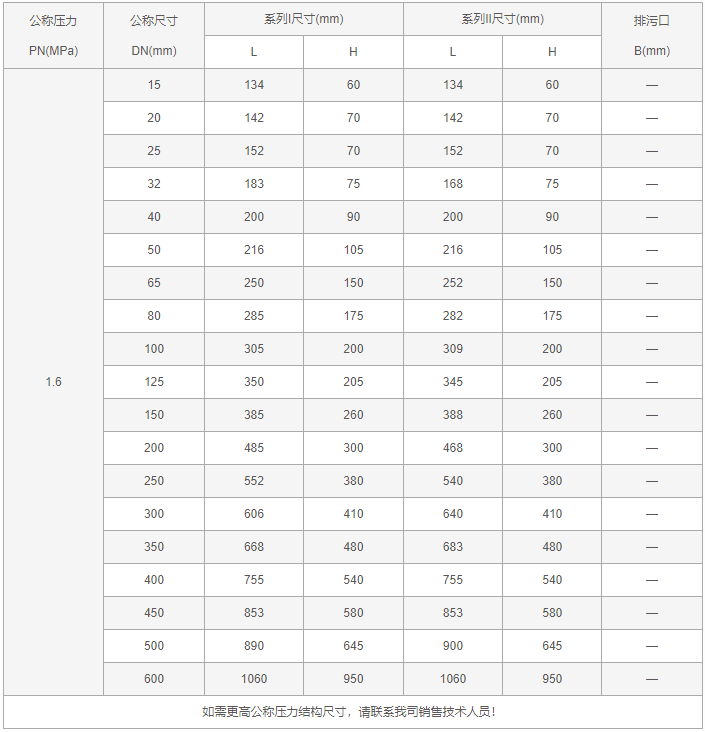Click the H subheader under 系列II尺寸
The image size is (705, 732).
552,52
